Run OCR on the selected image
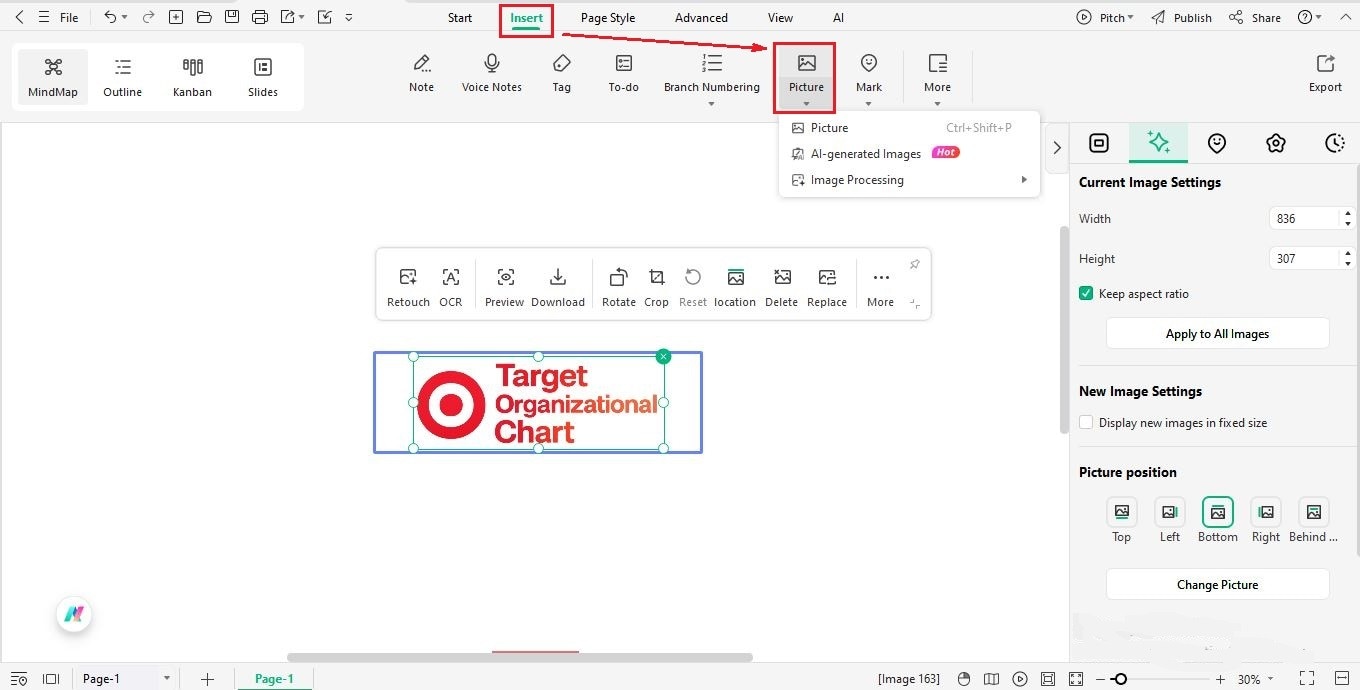Screen dimensions: 1360x690 point(451,287)
